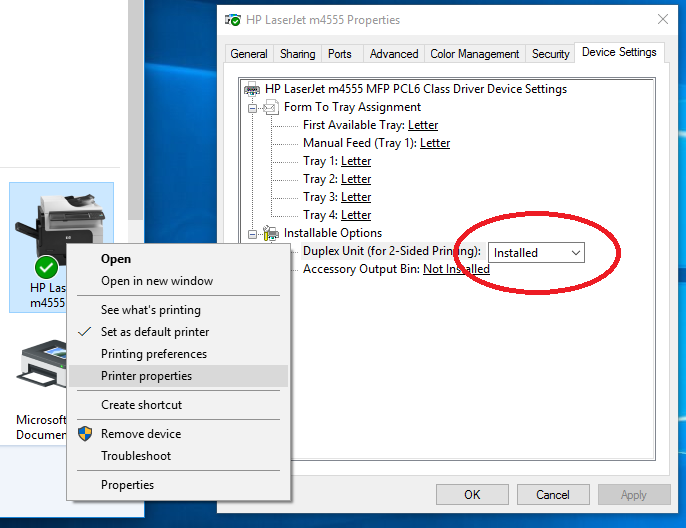Click the Tray 1 Letter link
686x528 pixels.
[355, 161]
